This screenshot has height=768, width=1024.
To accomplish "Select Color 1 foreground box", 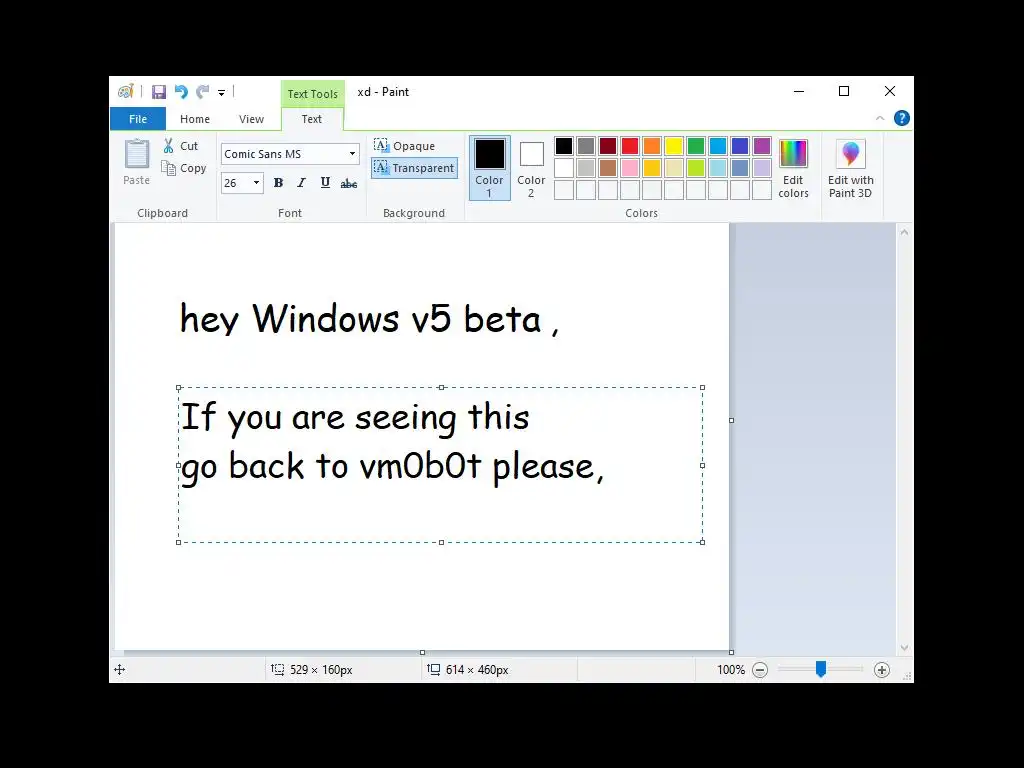I will point(490,168).
